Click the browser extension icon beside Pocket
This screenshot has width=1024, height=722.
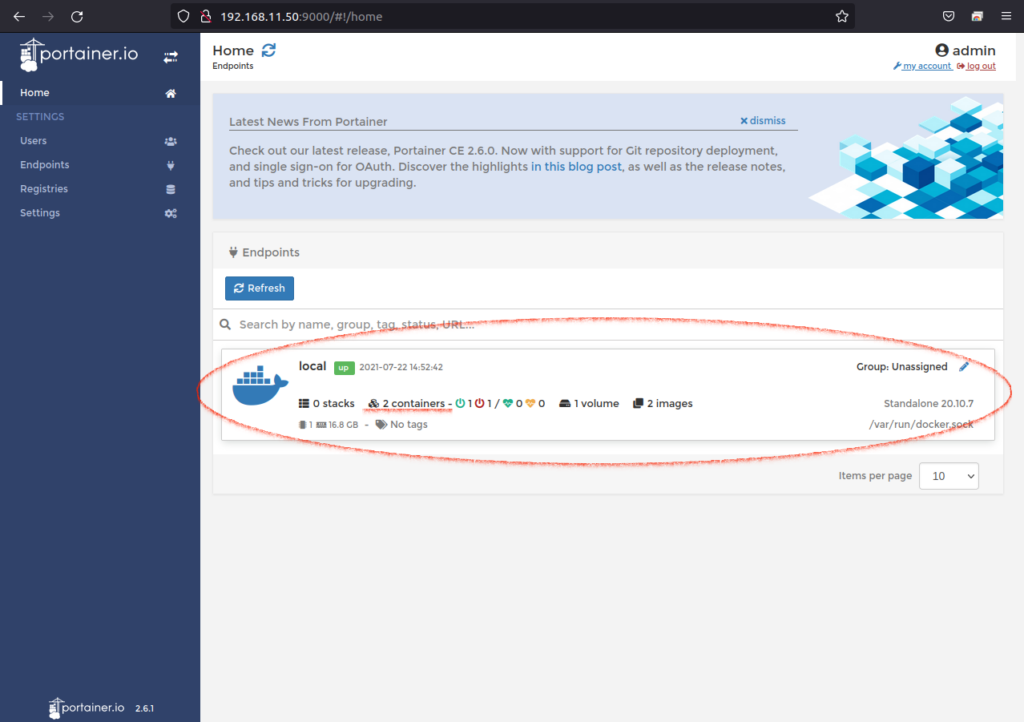click(x=977, y=16)
